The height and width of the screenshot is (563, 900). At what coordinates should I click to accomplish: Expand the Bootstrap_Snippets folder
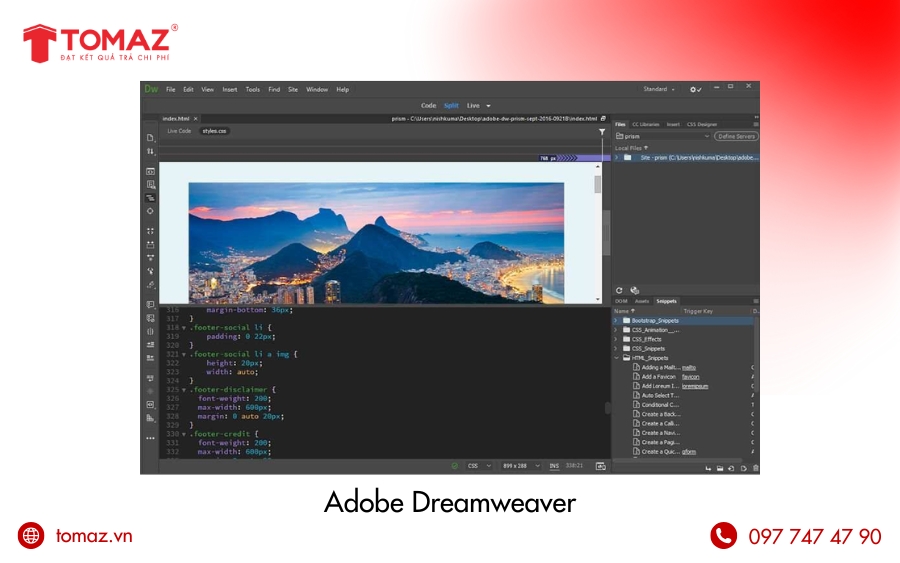point(617,320)
